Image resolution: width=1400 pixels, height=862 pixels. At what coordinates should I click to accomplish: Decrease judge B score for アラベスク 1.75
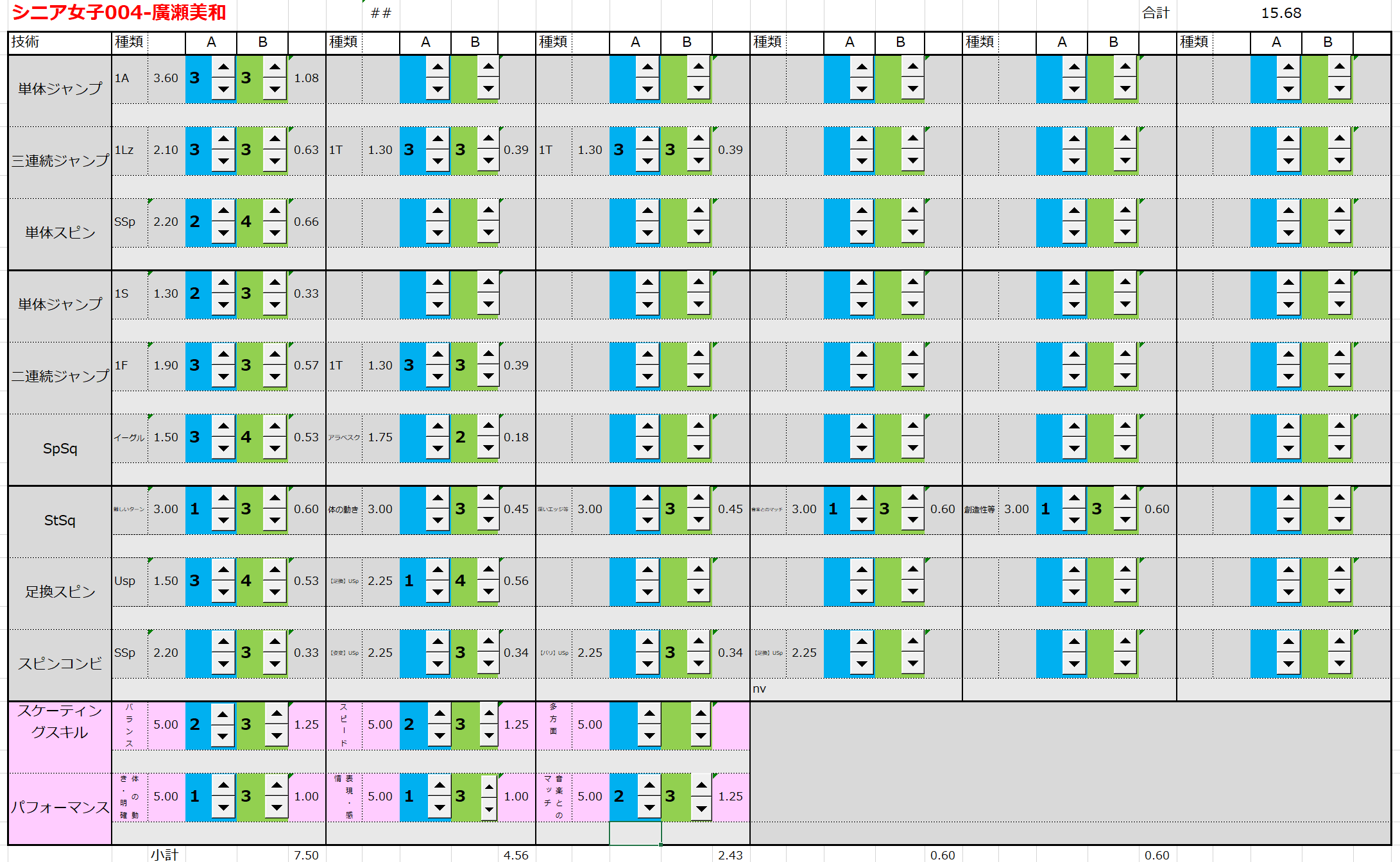[488, 448]
